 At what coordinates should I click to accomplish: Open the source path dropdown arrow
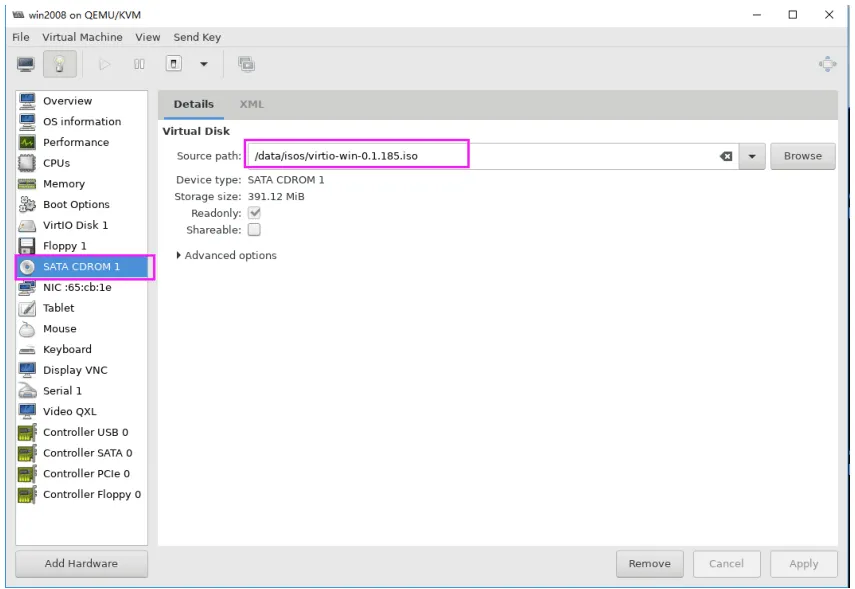[752, 157]
